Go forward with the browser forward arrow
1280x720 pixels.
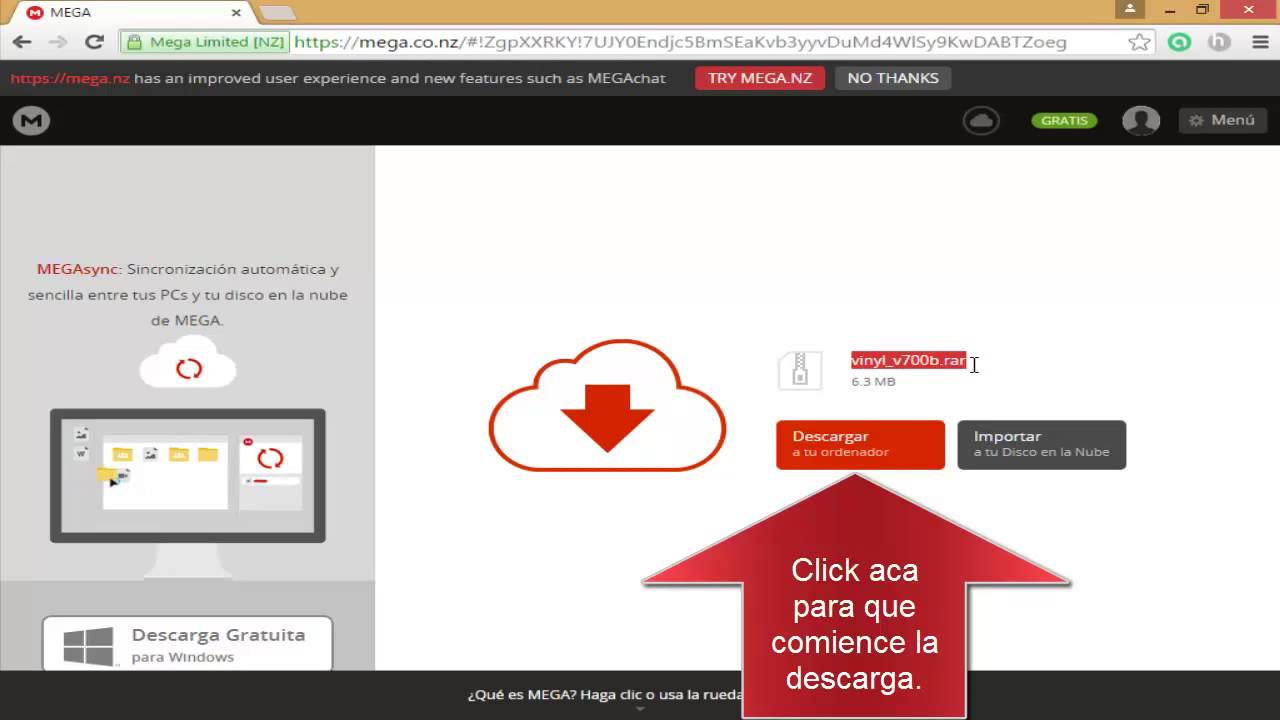pos(58,42)
